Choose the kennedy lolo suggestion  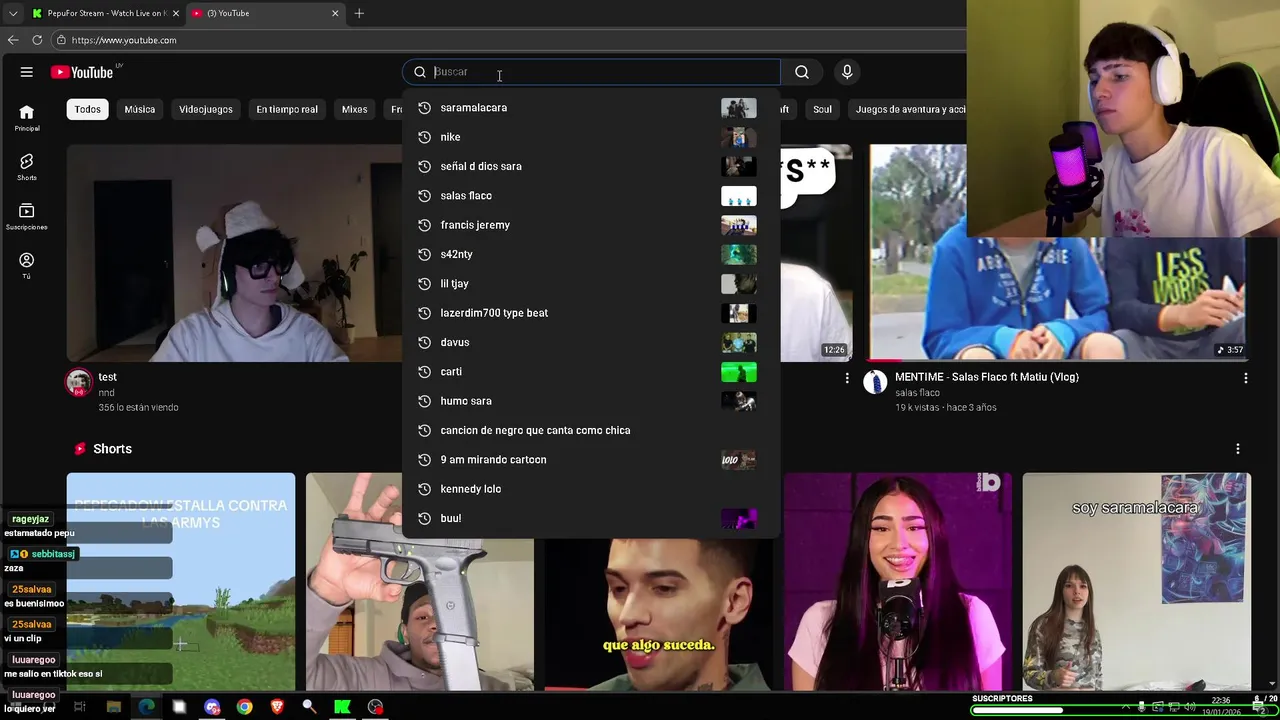591,489
